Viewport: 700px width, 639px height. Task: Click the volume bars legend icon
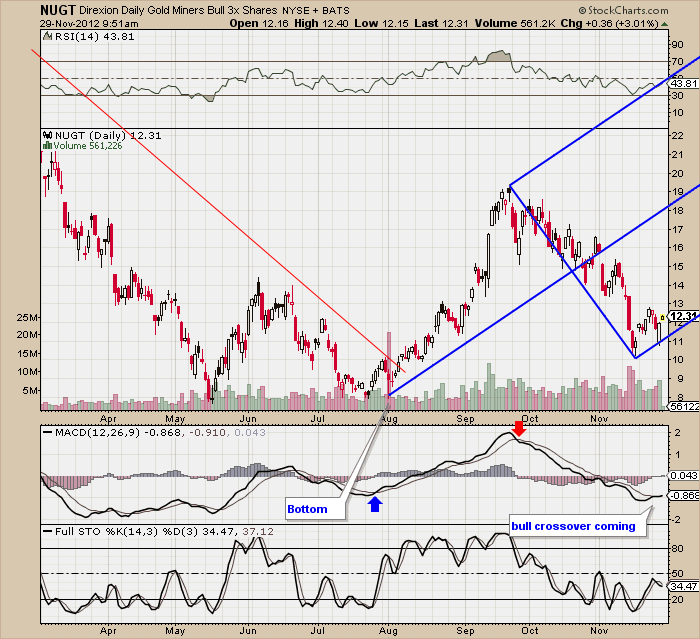click(x=47, y=146)
